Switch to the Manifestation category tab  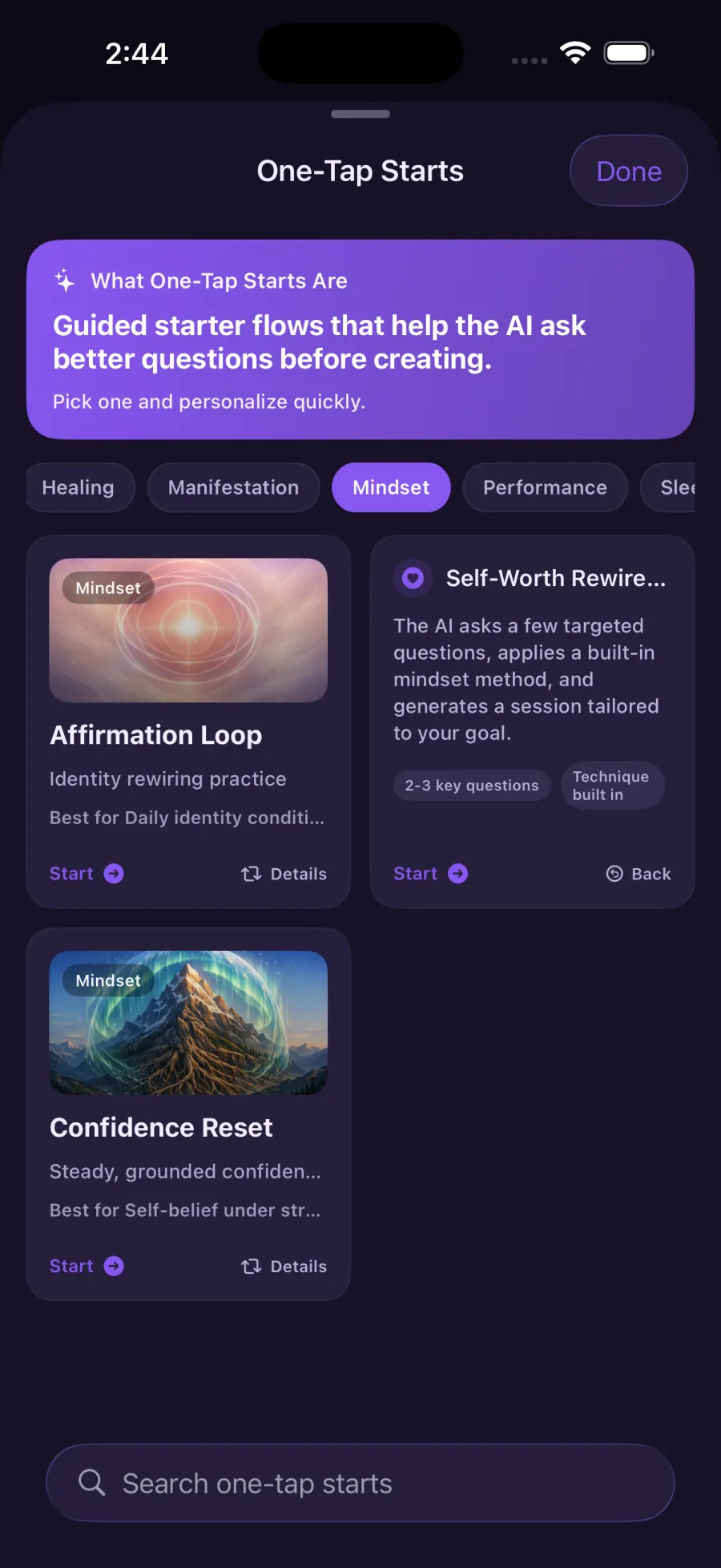coord(233,487)
